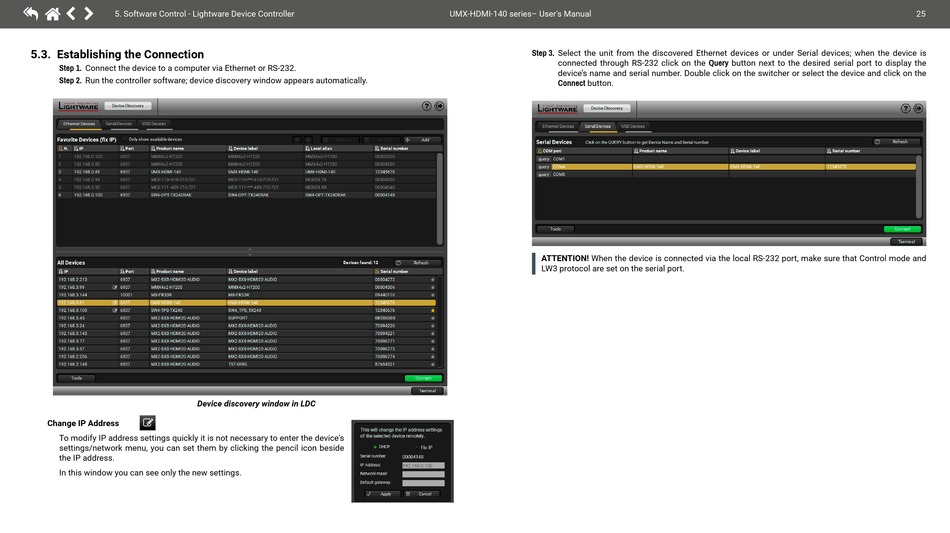Collapse favorites panel using splitter arrow
This screenshot has height=533, width=950.
point(250,251)
